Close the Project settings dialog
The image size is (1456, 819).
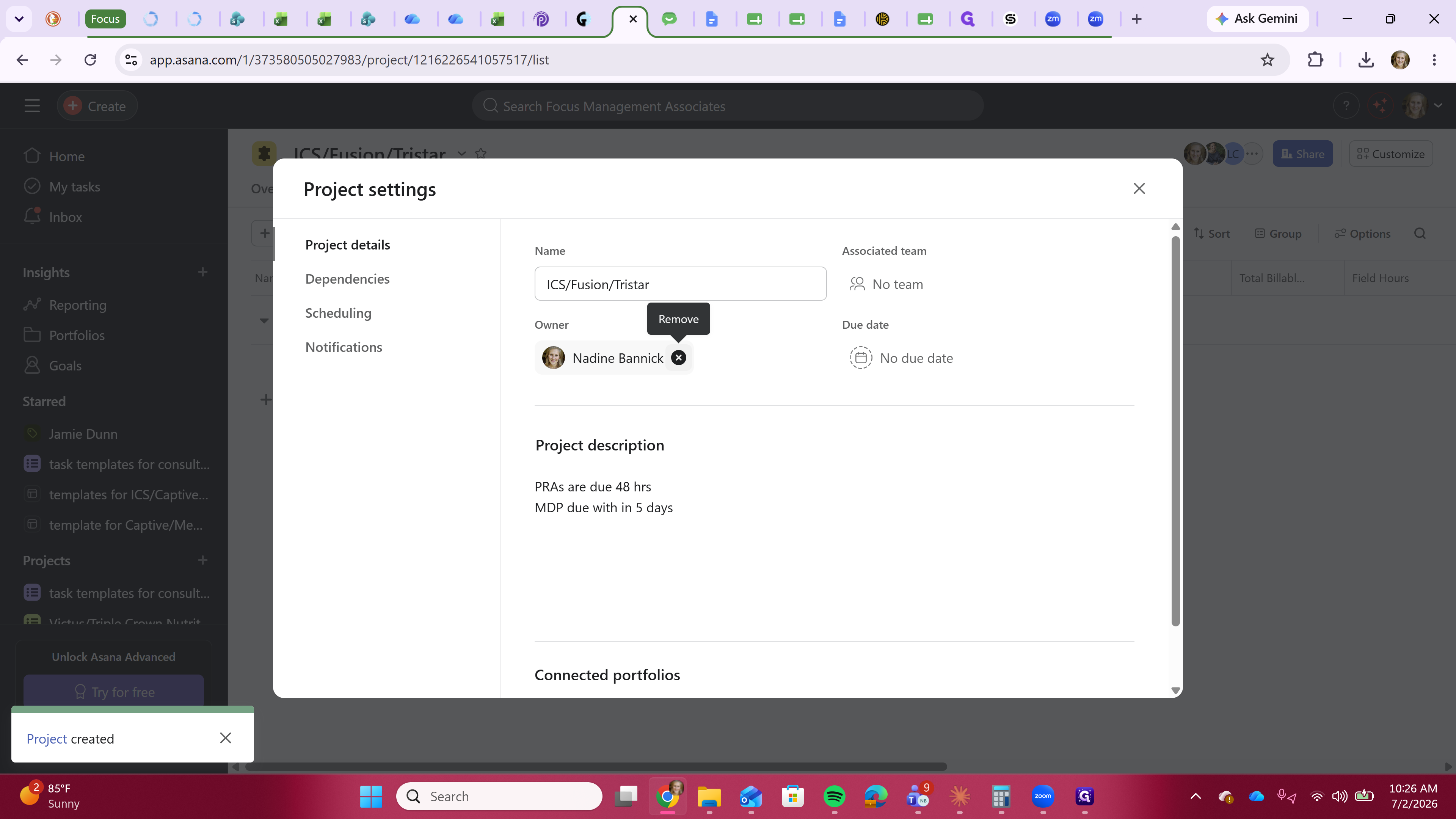click(1139, 189)
